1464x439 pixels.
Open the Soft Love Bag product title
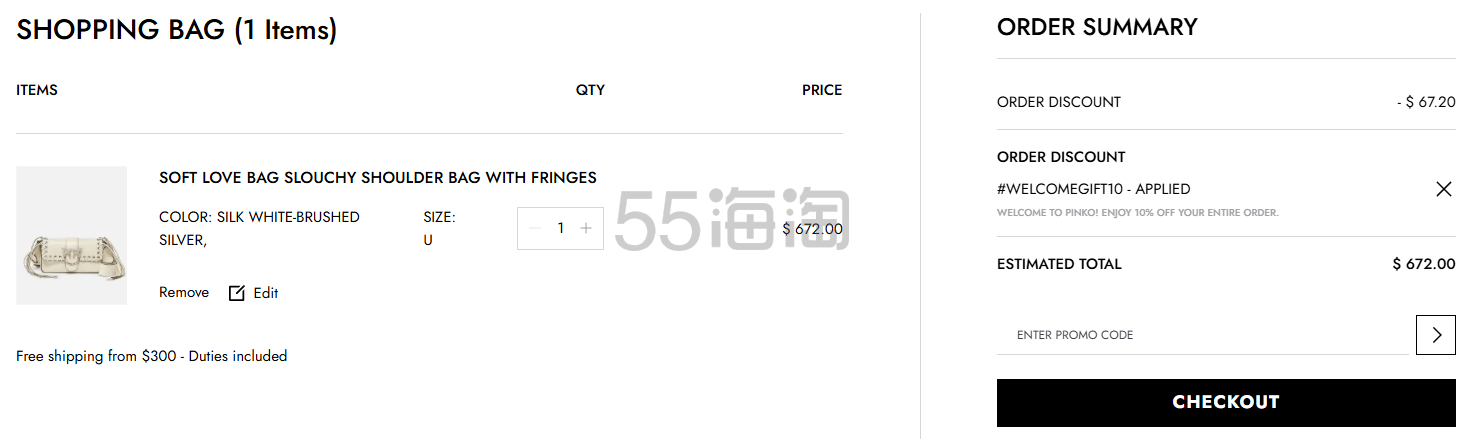(378, 178)
